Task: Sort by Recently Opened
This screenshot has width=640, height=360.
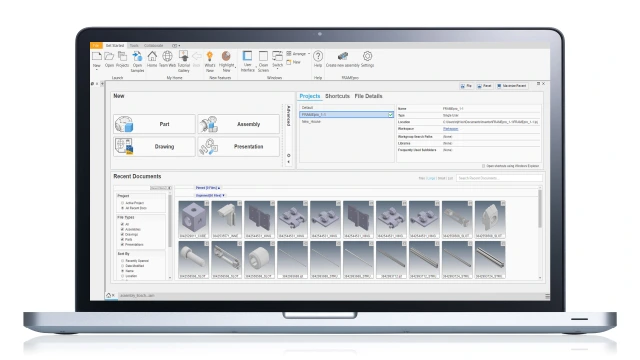Action: tap(122, 261)
